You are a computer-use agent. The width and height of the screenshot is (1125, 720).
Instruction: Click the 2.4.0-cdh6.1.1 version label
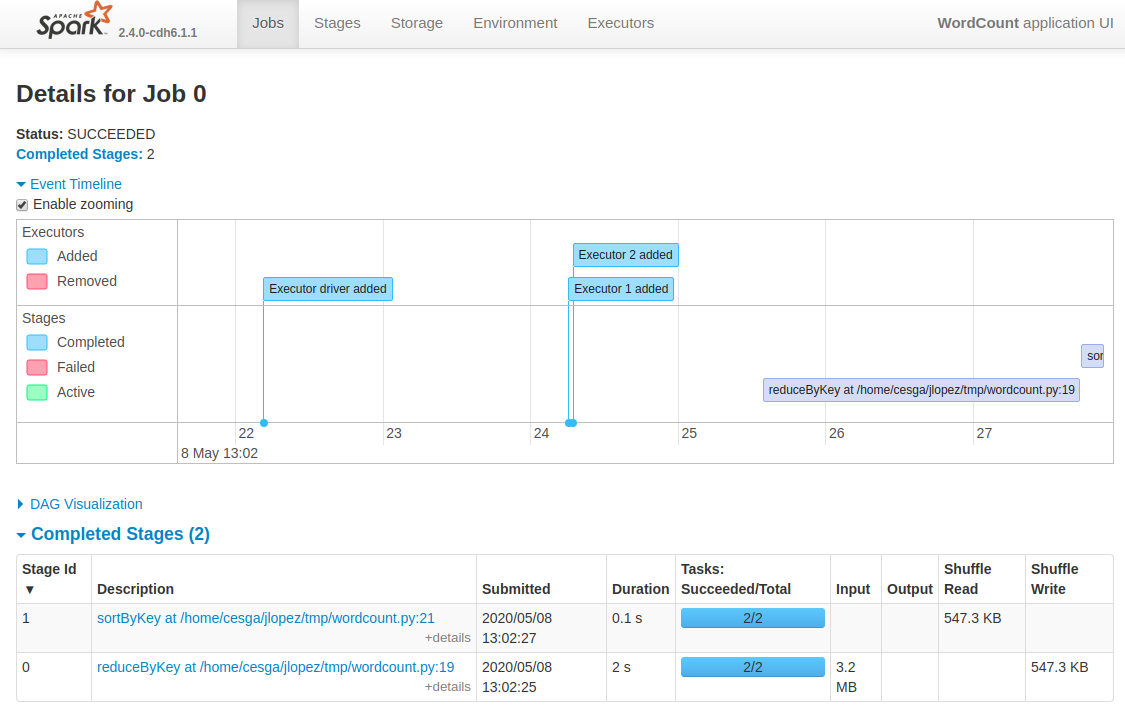click(158, 32)
